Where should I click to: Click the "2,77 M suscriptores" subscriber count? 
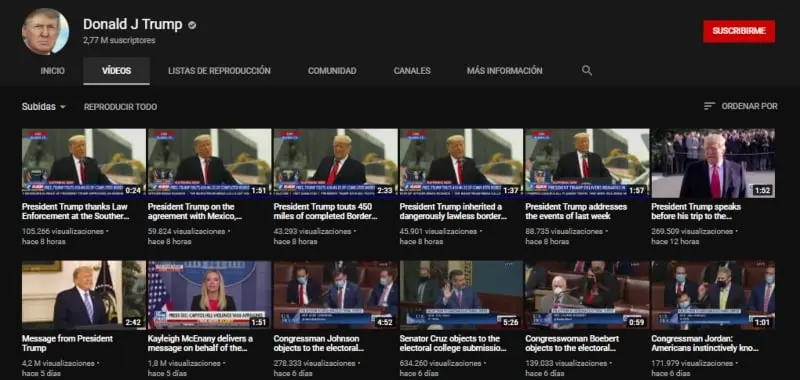[119, 40]
